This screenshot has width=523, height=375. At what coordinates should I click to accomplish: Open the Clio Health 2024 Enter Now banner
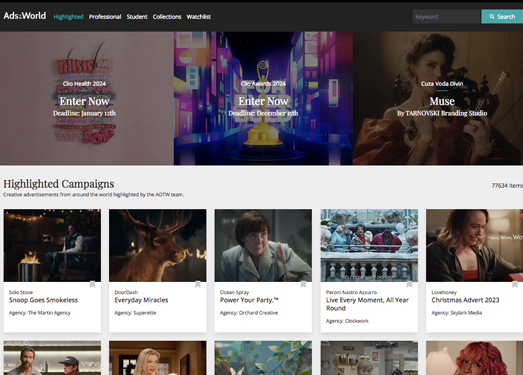(x=87, y=98)
